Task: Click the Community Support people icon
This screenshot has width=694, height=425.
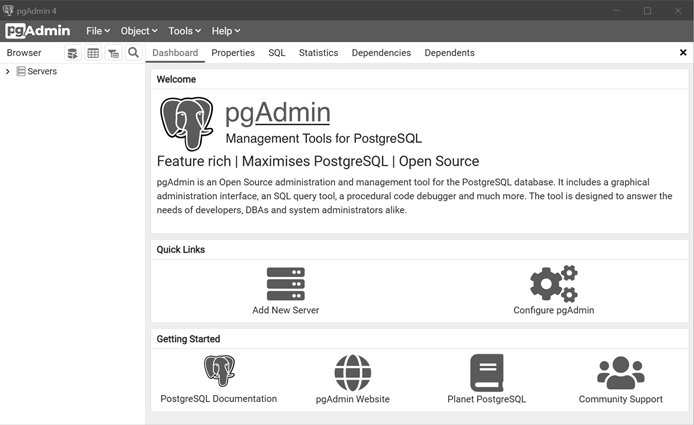Action: 620,373
